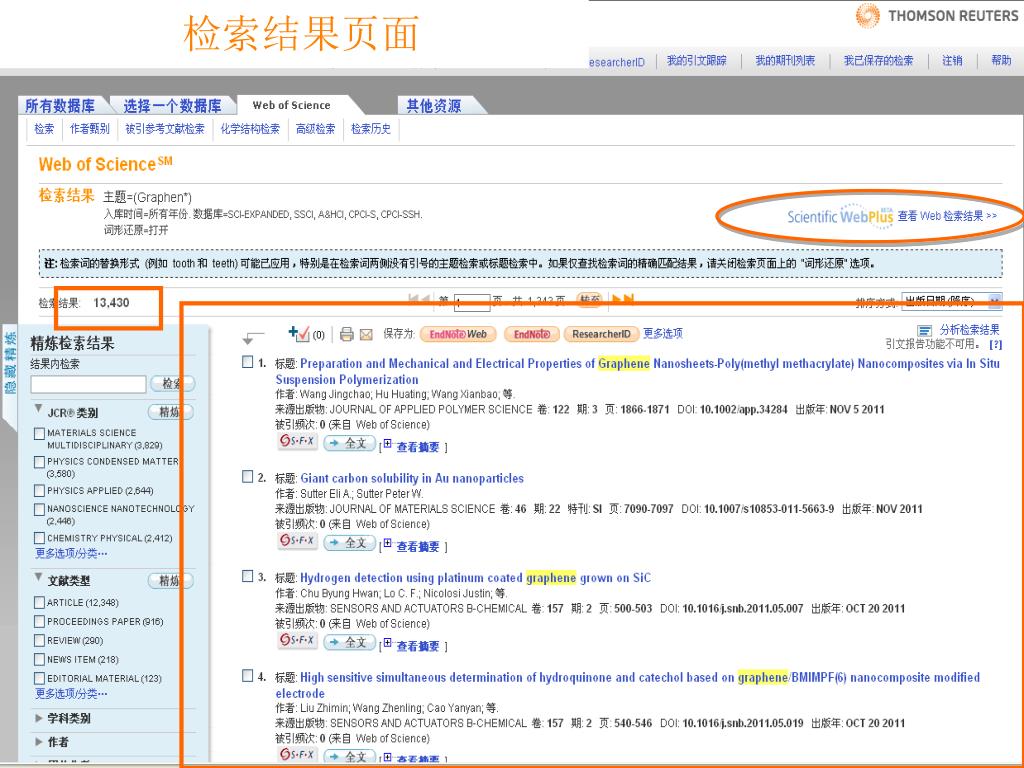Click 帮助 help link
Screen dimensions: 1024x768
(1001, 61)
